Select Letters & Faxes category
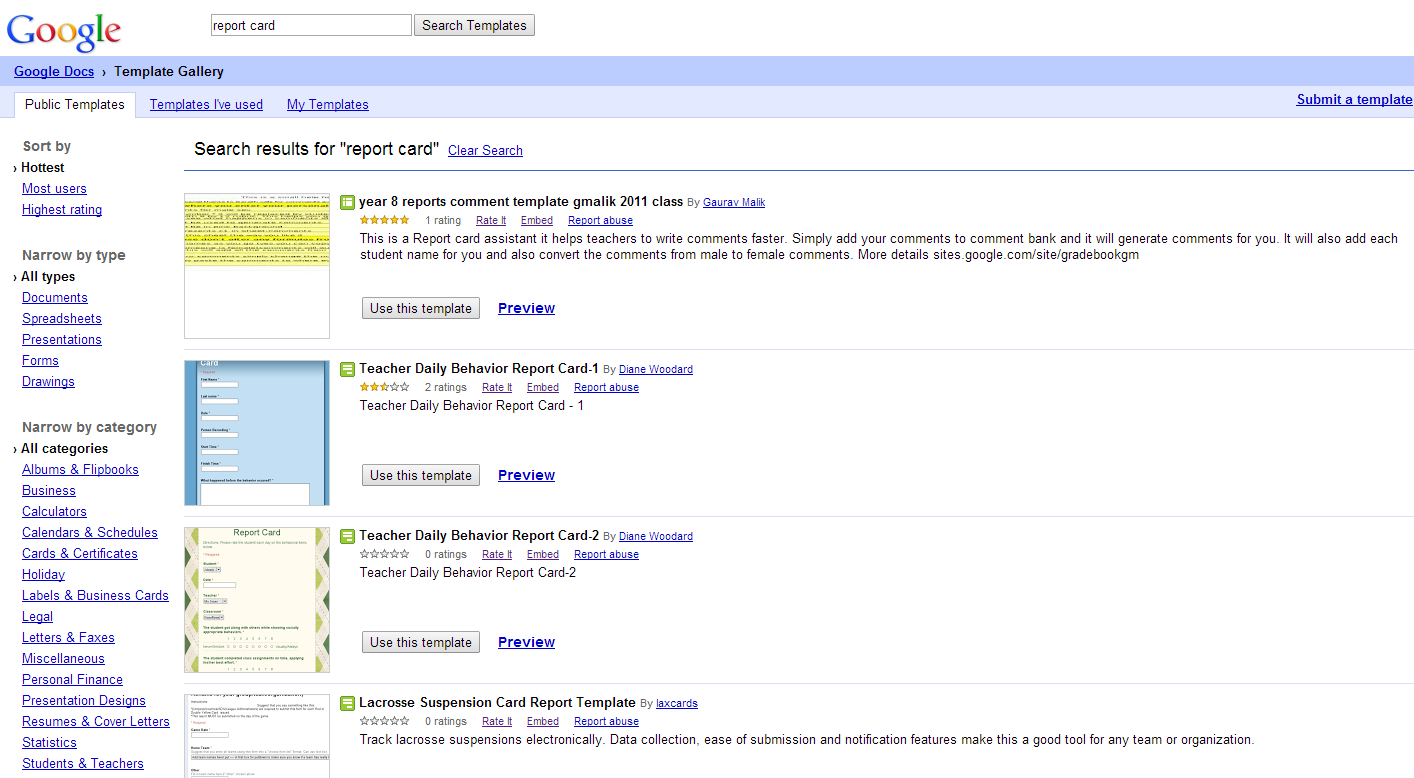The image size is (1414, 778). [68, 637]
